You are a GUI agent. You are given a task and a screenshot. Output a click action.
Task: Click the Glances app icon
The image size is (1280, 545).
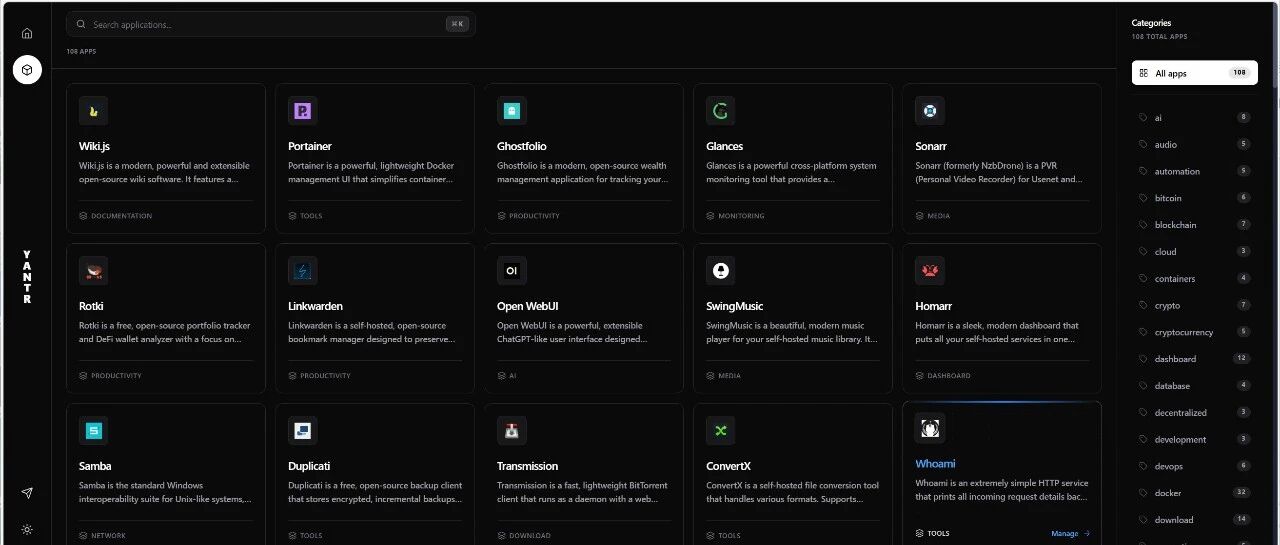click(x=720, y=110)
